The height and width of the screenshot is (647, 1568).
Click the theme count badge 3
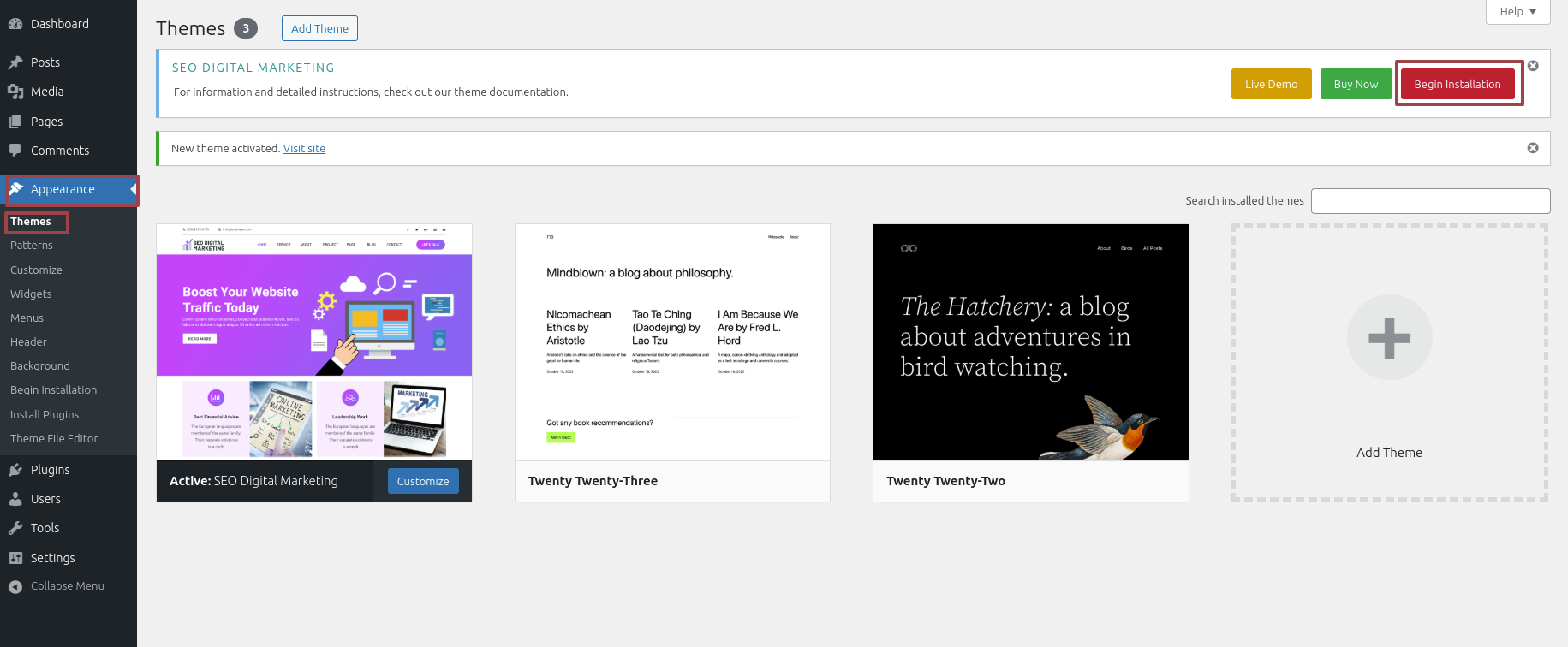coord(246,28)
